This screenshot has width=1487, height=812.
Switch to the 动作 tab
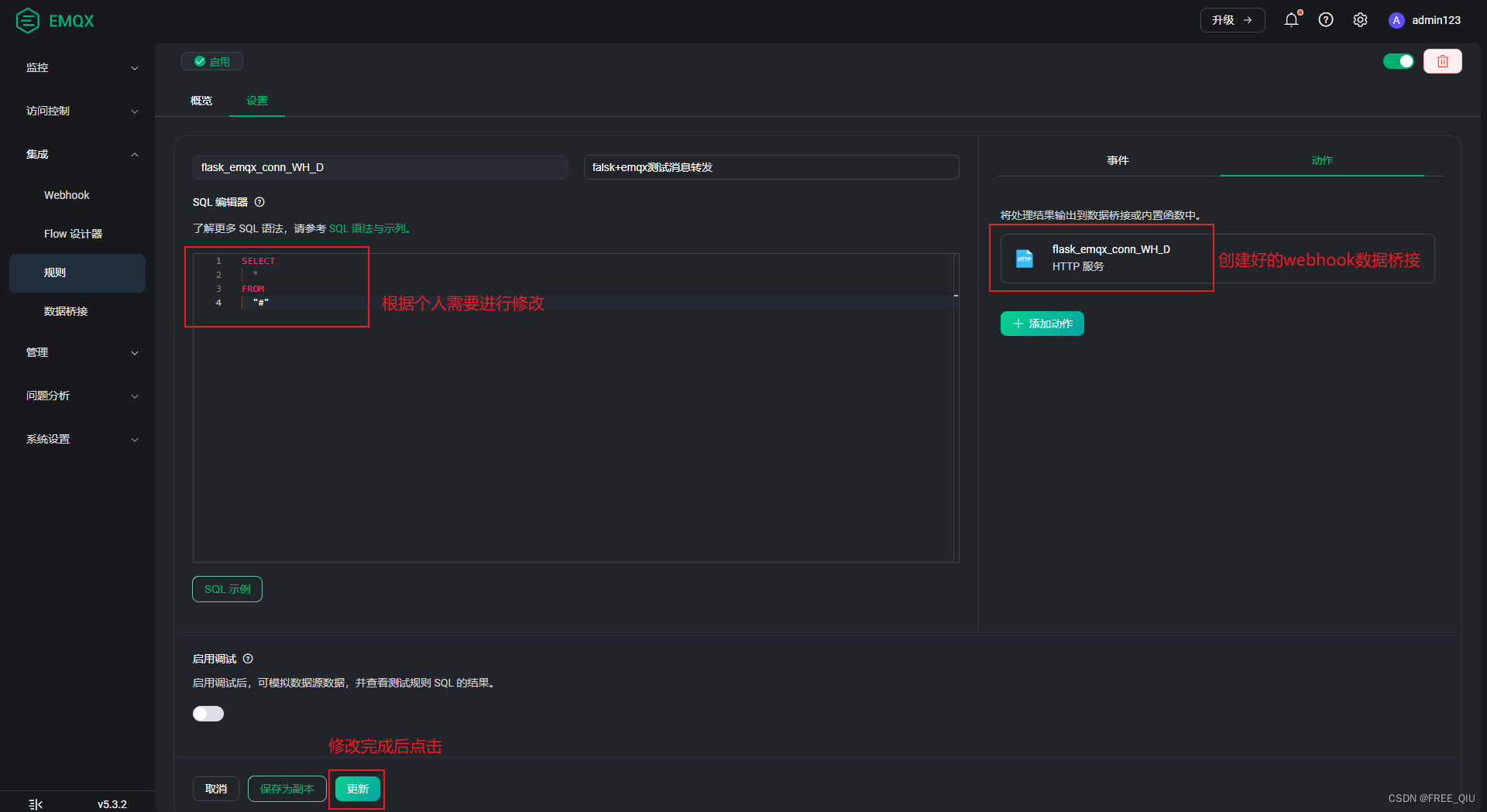(1322, 160)
